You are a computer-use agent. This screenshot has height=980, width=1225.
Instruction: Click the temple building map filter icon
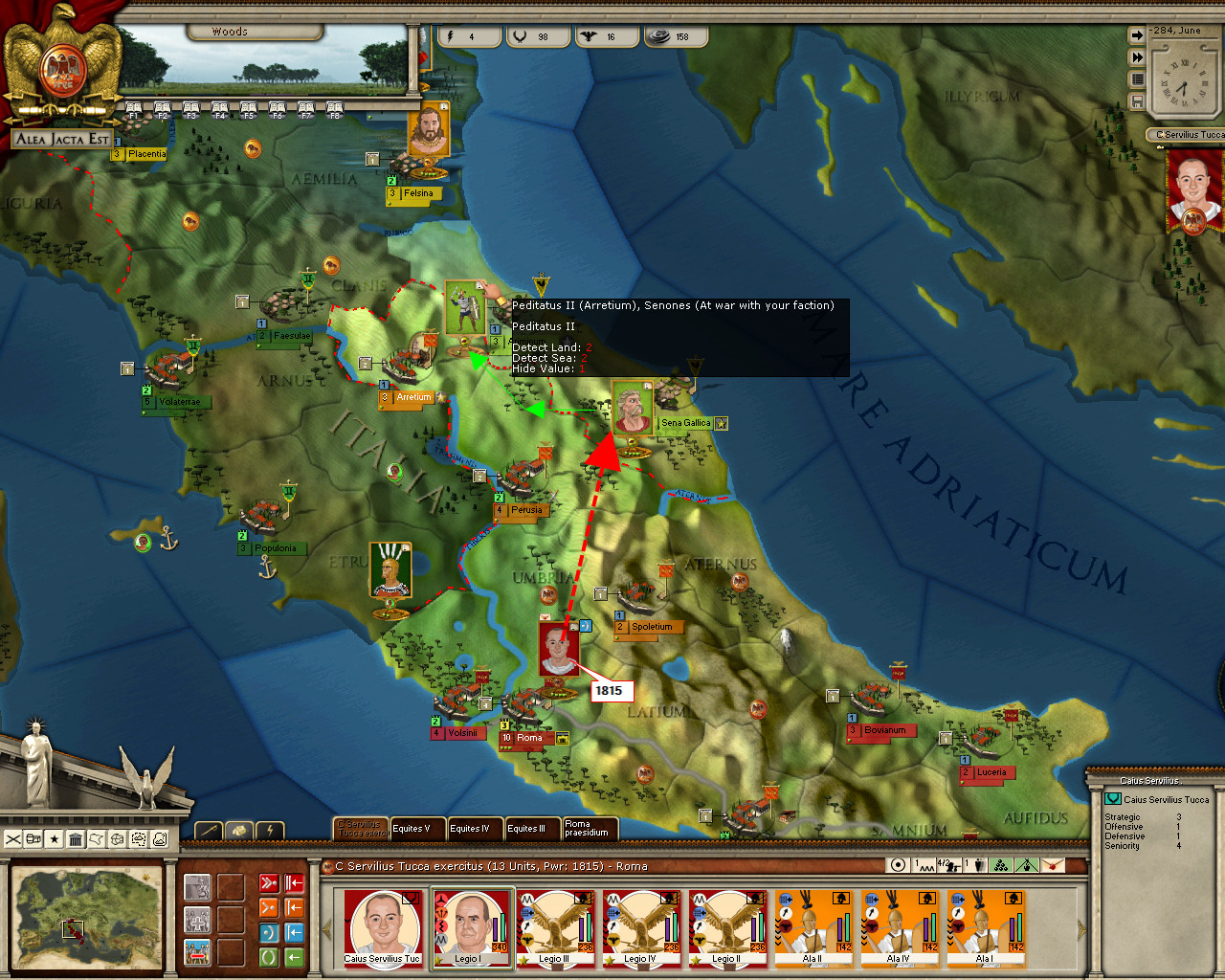pos(76,839)
